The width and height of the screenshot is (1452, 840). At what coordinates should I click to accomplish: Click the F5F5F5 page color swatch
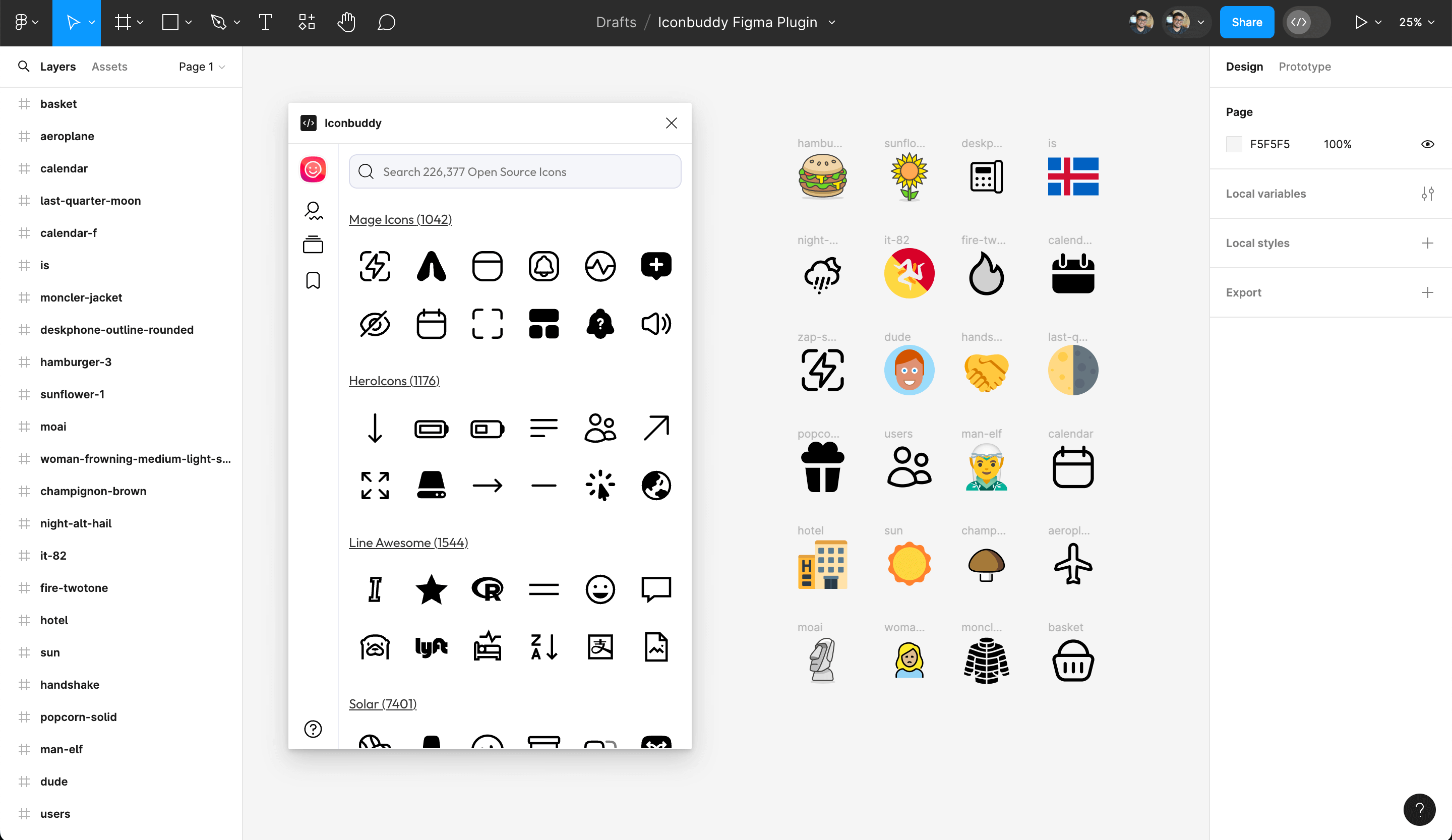[1234, 144]
